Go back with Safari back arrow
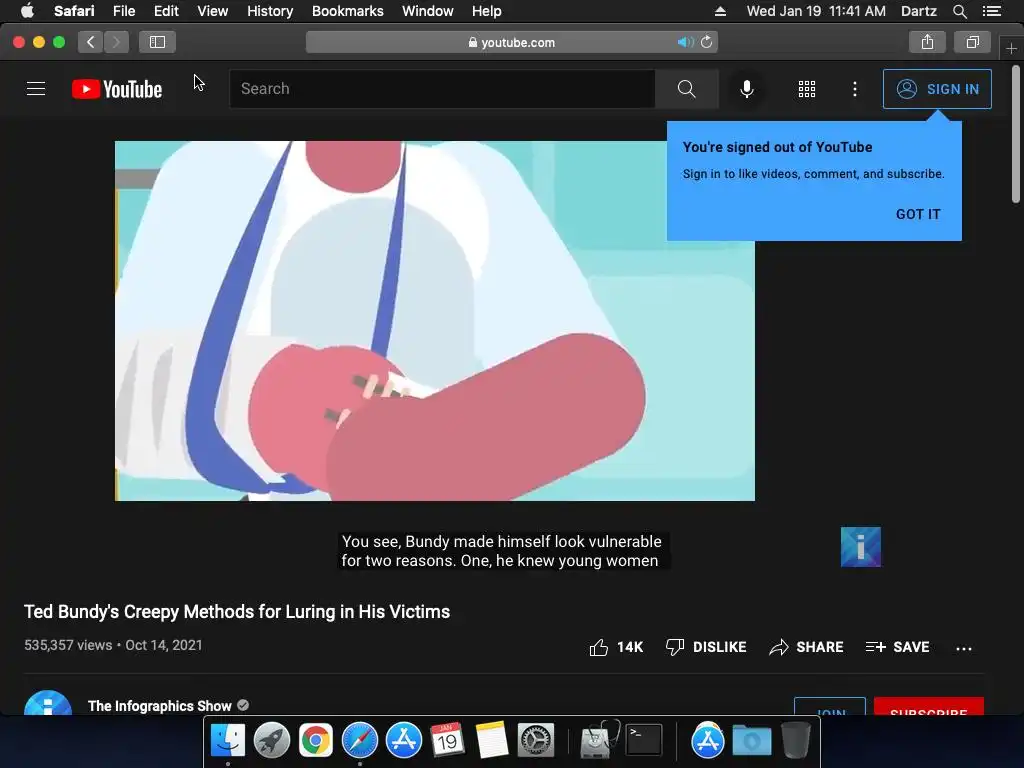 coord(91,42)
